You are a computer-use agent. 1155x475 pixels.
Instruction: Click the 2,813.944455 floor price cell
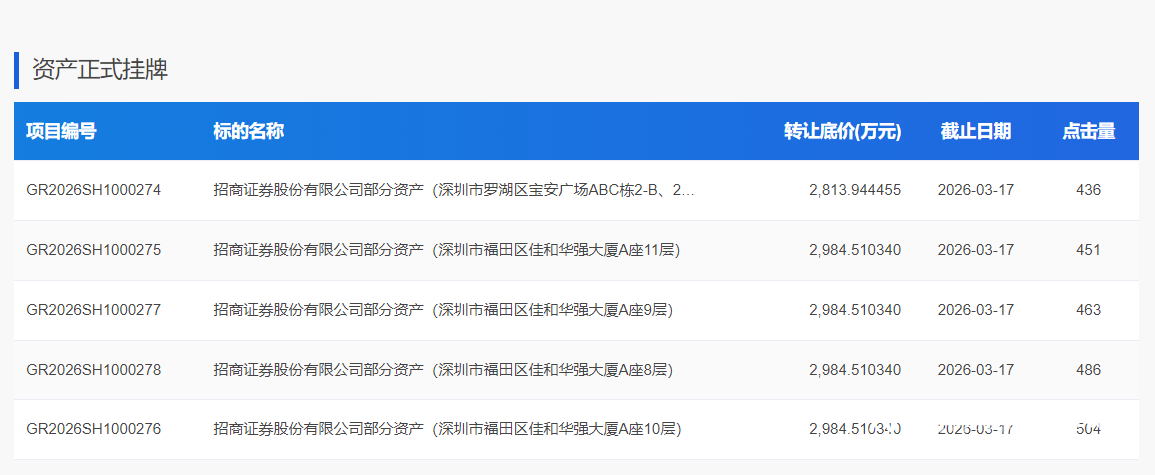click(x=854, y=190)
